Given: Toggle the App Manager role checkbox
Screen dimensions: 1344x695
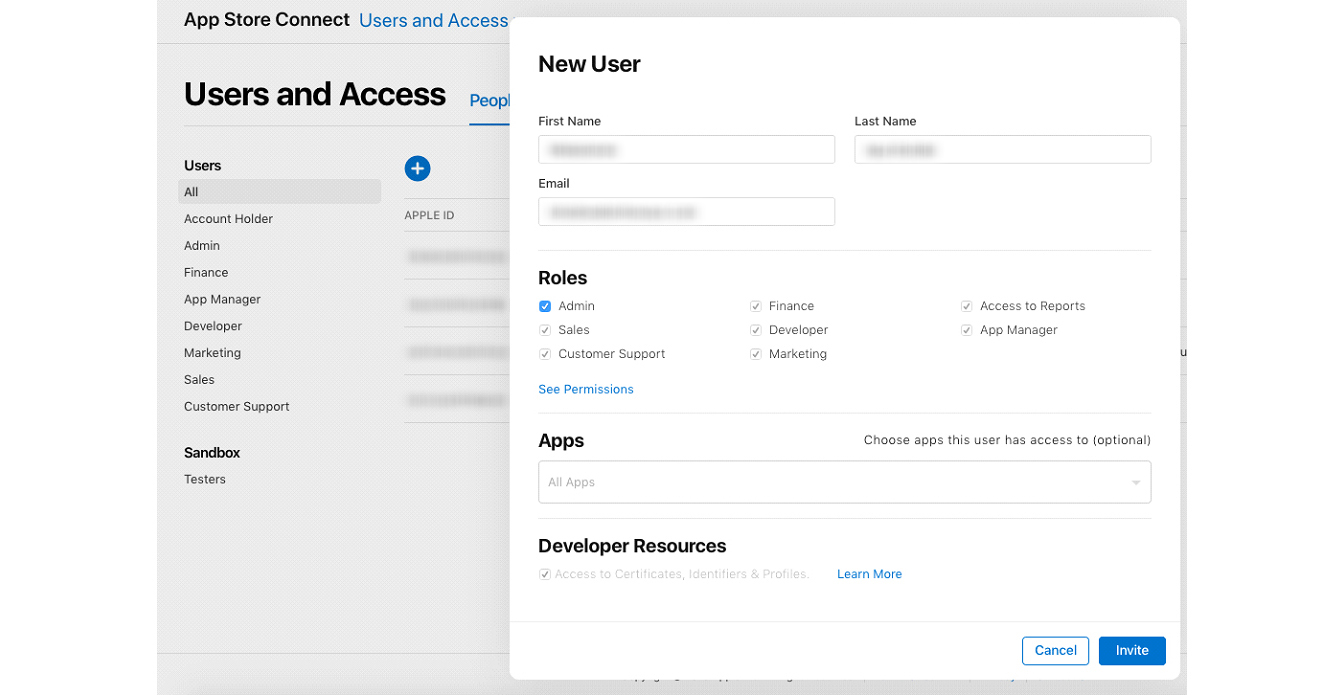Looking at the screenshot, I should pos(967,330).
